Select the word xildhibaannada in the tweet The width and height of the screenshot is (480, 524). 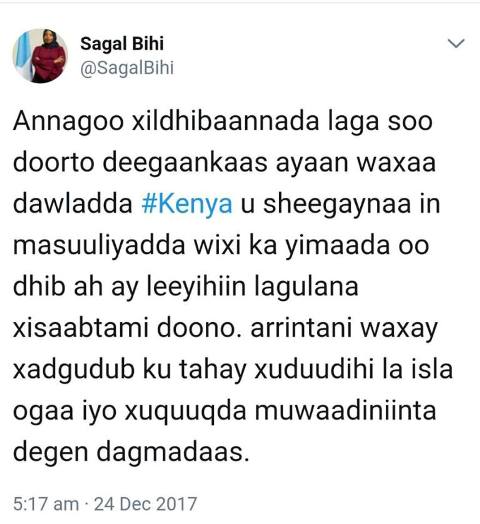point(226,120)
